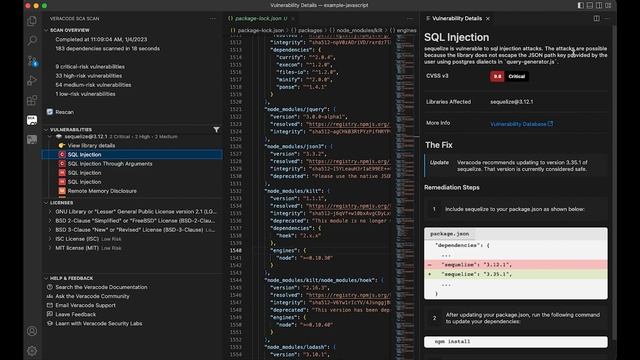Image resolution: width=640 pixels, height=360 pixels.
Task: Toggle the secondary side bar layout
Action: 599,5
